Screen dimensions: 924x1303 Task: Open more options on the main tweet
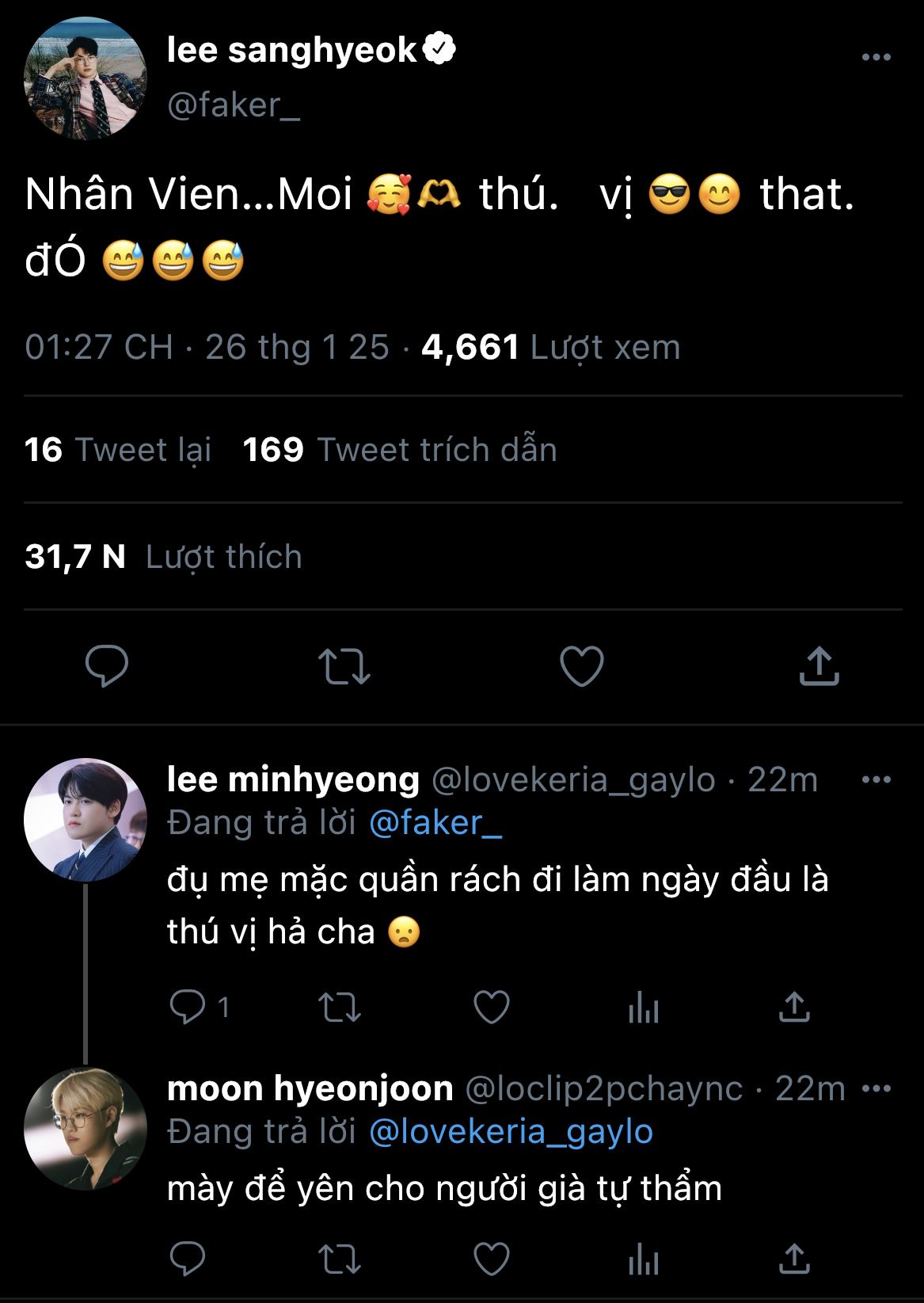876,57
